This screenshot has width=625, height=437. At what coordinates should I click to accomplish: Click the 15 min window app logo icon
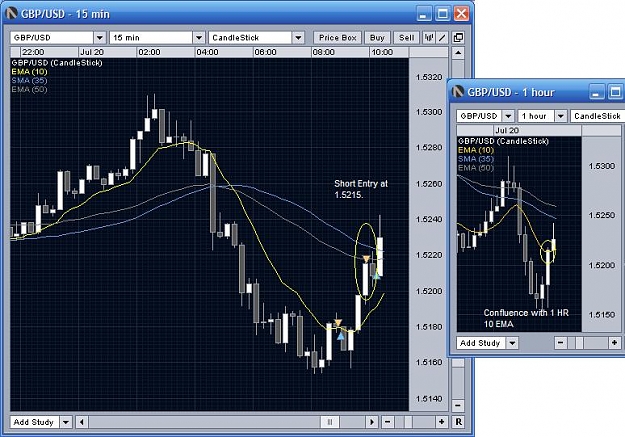pyautogui.click(x=11, y=14)
